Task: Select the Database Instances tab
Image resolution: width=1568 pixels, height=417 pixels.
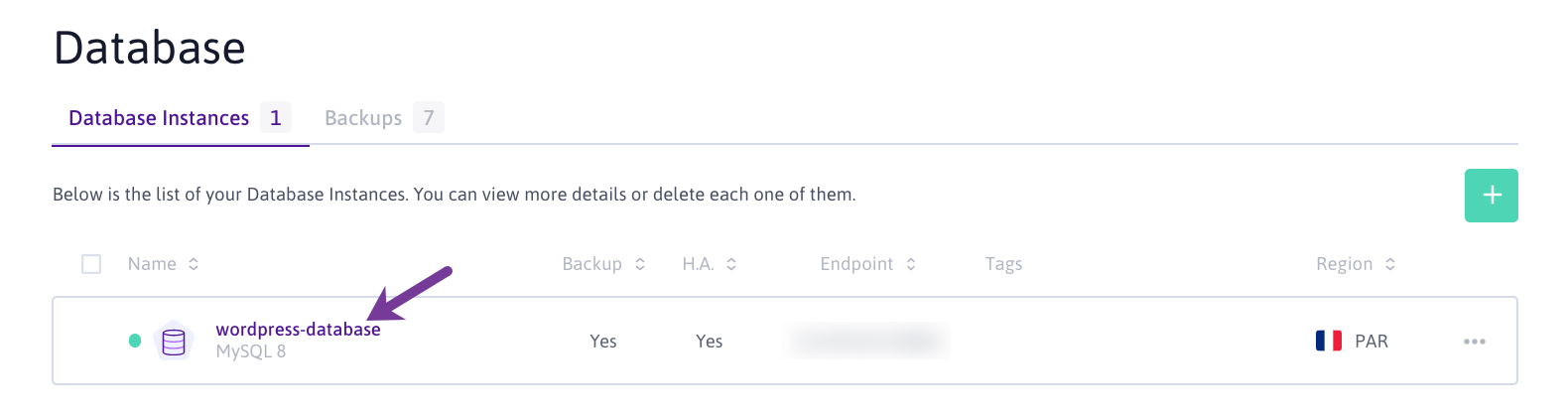Action: (159, 118)
